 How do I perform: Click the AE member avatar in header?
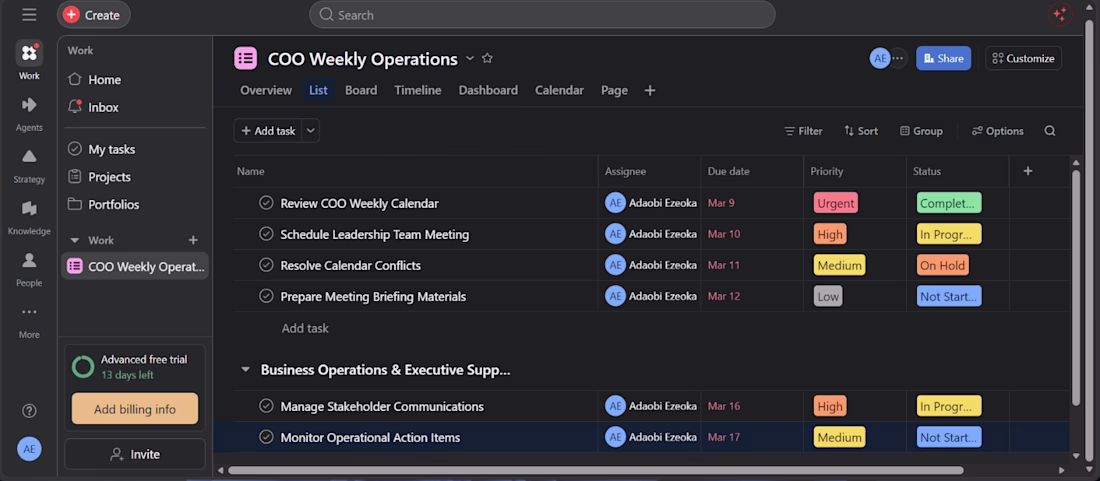pos(880,58)
